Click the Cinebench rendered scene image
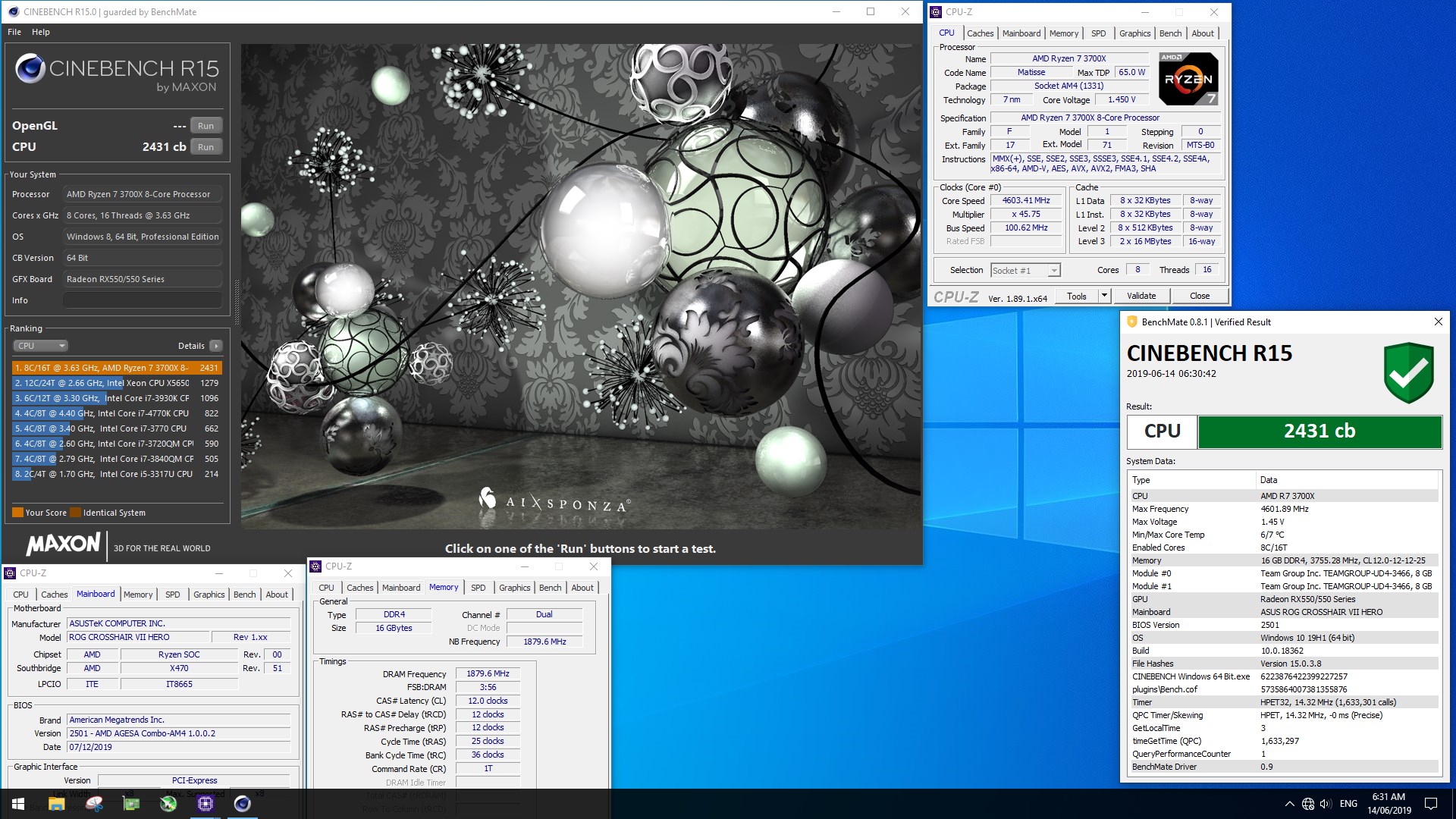Viewport: 1456px width, 819px height. pyautogui.click(x=581, y=286)
